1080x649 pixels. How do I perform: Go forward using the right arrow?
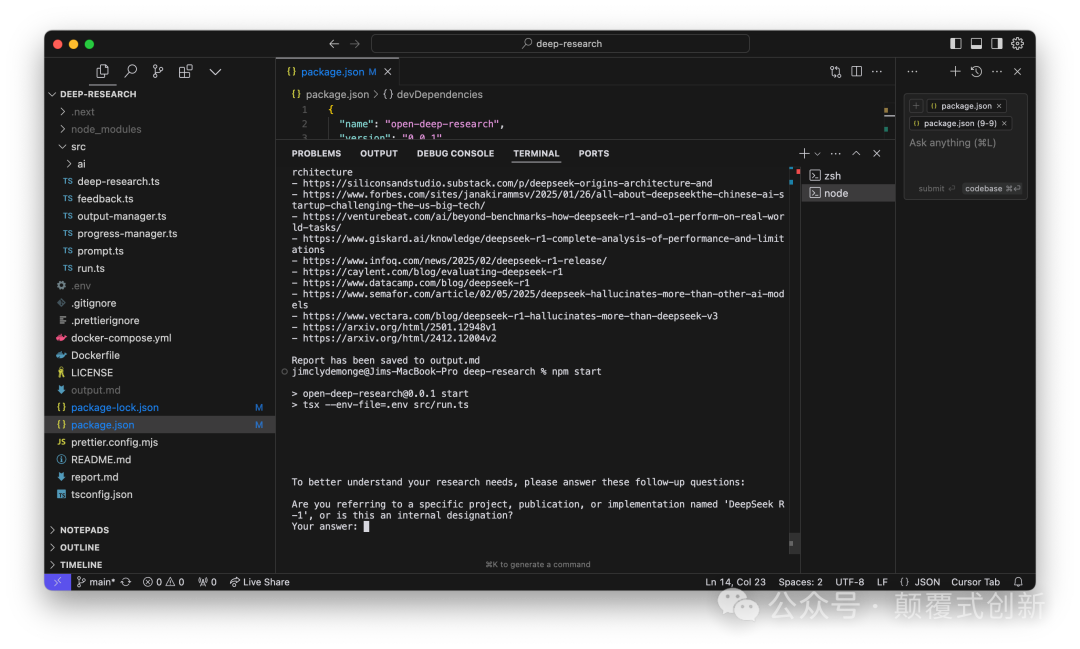click(x=355, y=43)
